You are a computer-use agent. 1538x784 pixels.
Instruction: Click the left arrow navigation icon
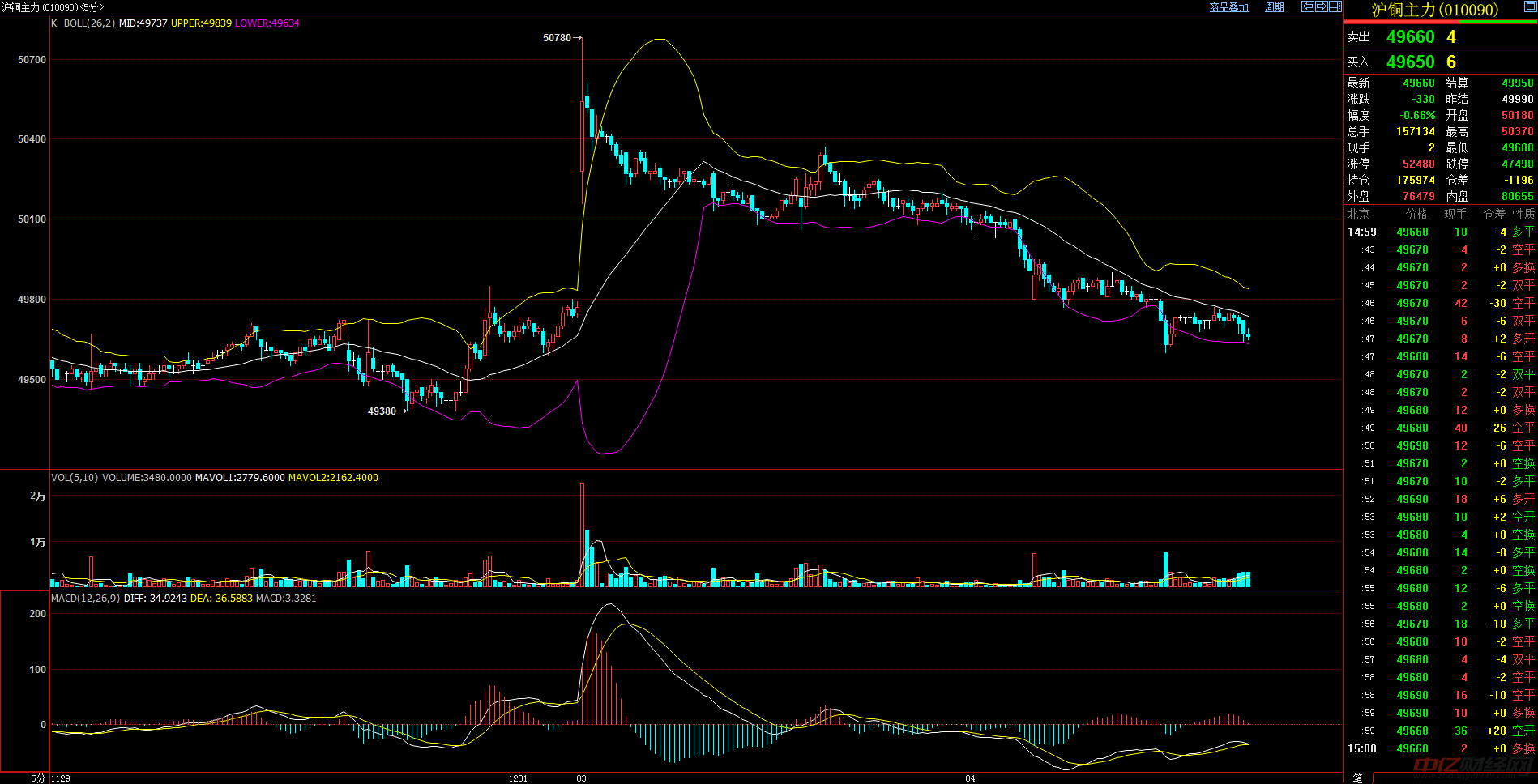pyautogui.click(x=1308, y=6)
